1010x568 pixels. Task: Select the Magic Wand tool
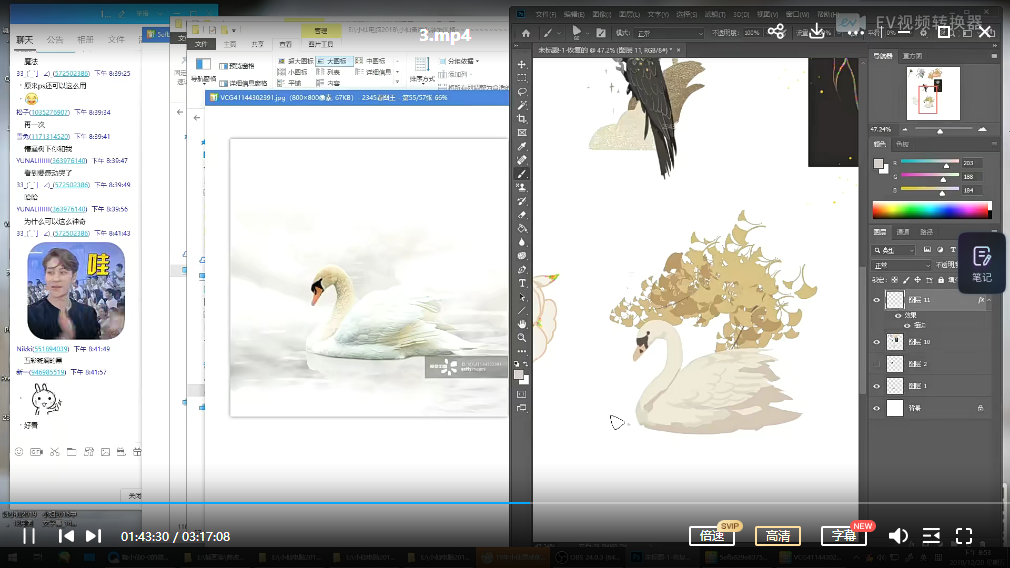pos(522,106)
